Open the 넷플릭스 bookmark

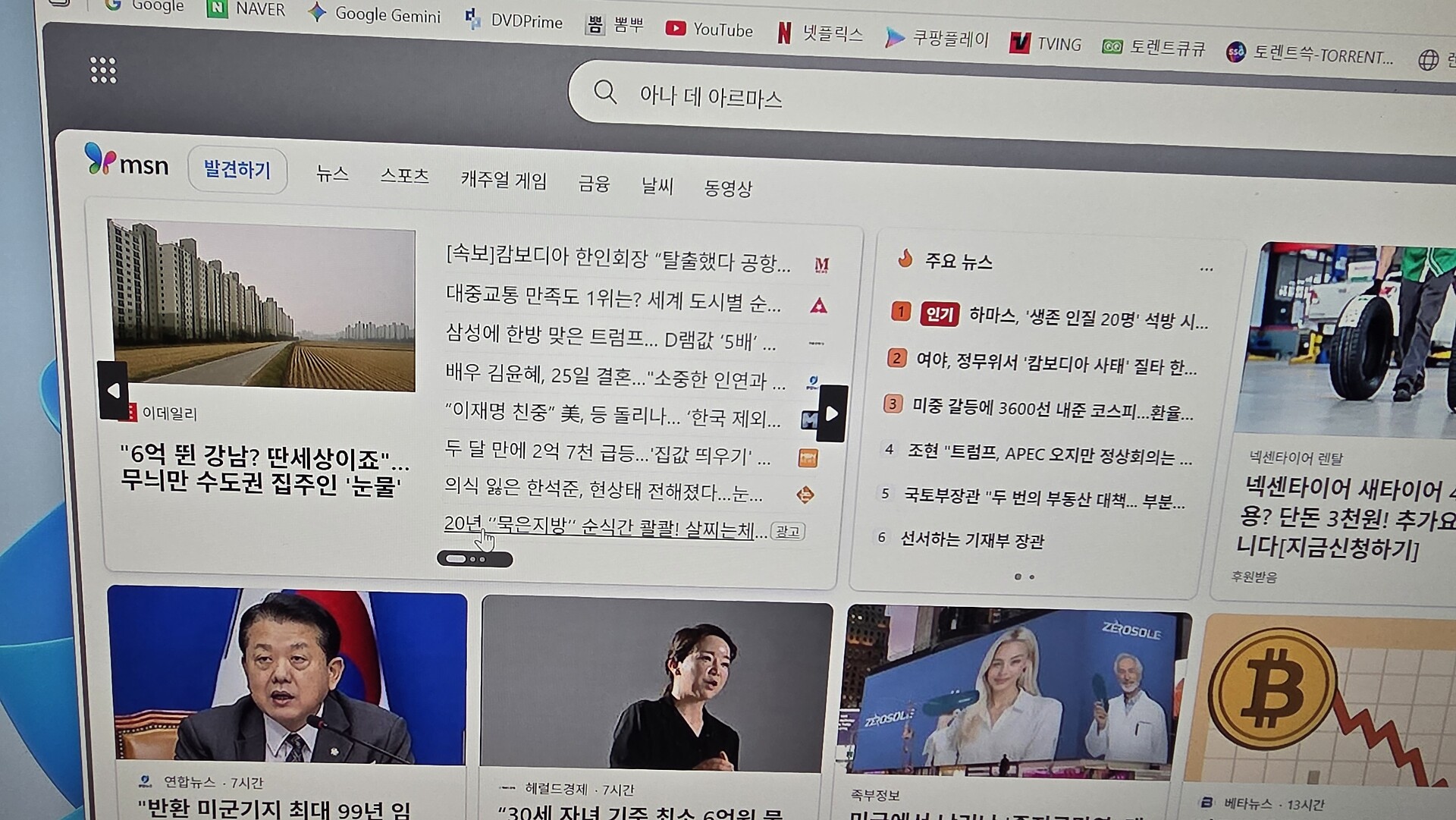point(821,33)
